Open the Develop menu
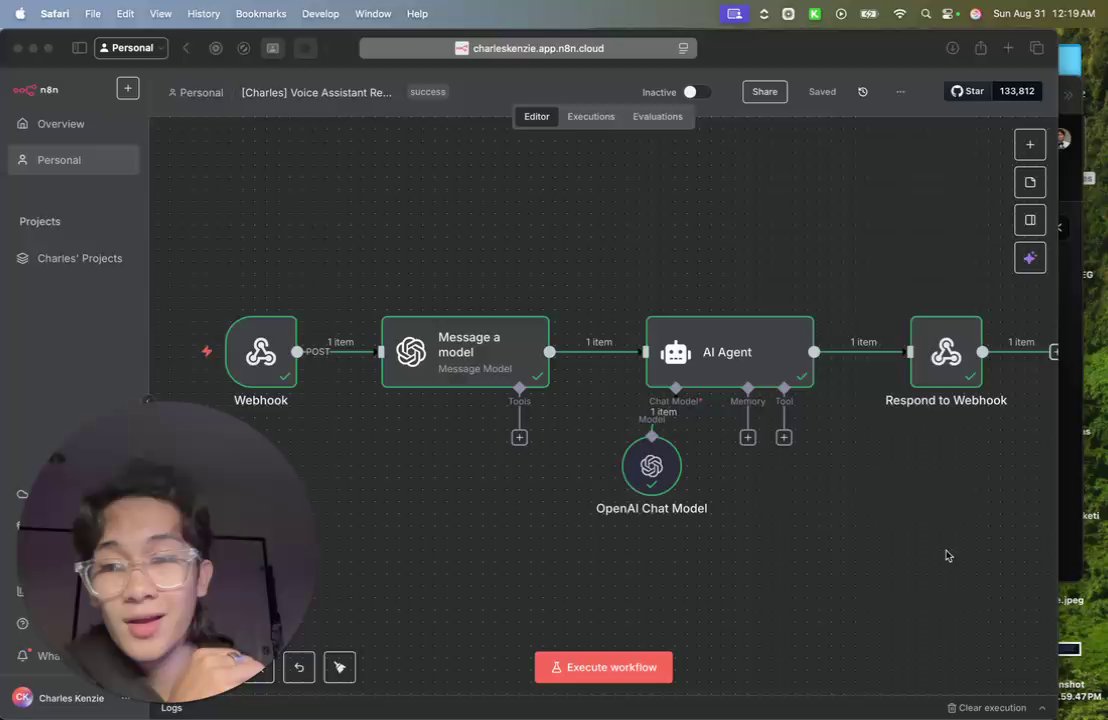The height and width of the screenshot is (720, 1108). click(x=320, y=13)
